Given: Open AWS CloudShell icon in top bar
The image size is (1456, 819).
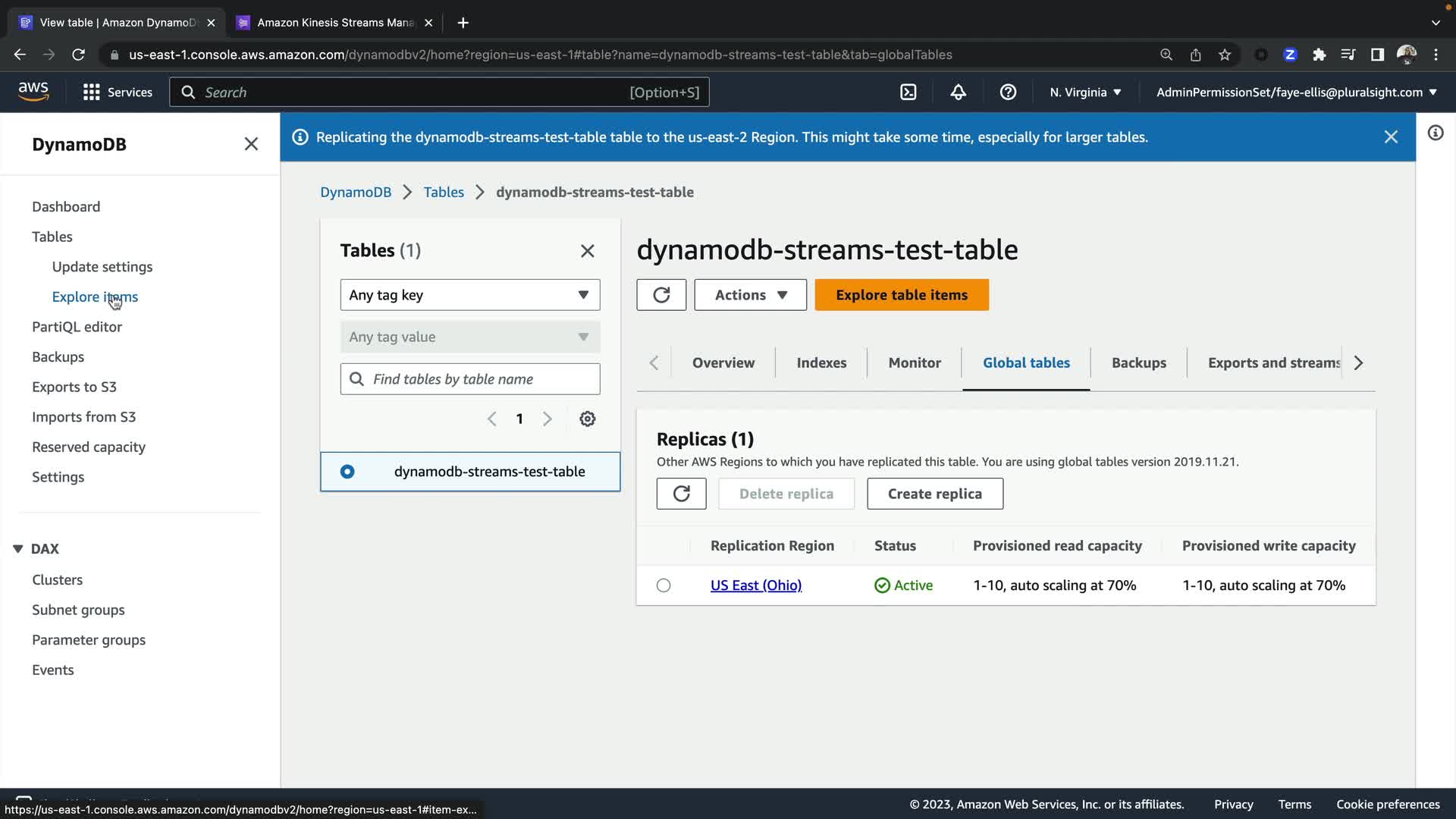Looking at the screenshot, I should point(908,93).
